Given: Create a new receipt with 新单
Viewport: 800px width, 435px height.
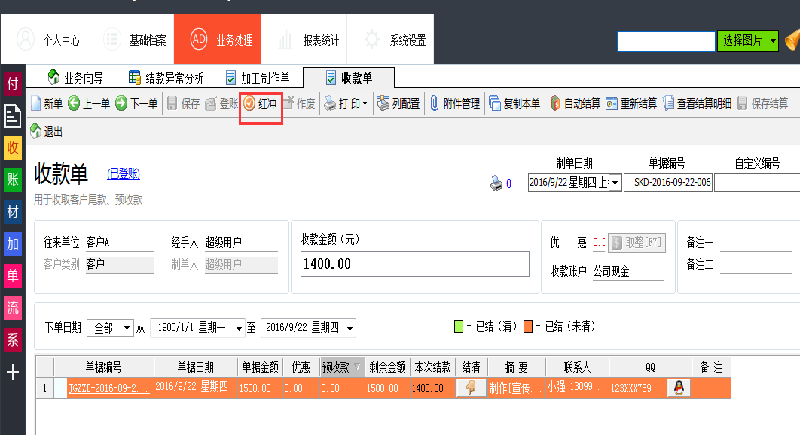Looking at the screenshot, I should (46, 103).
